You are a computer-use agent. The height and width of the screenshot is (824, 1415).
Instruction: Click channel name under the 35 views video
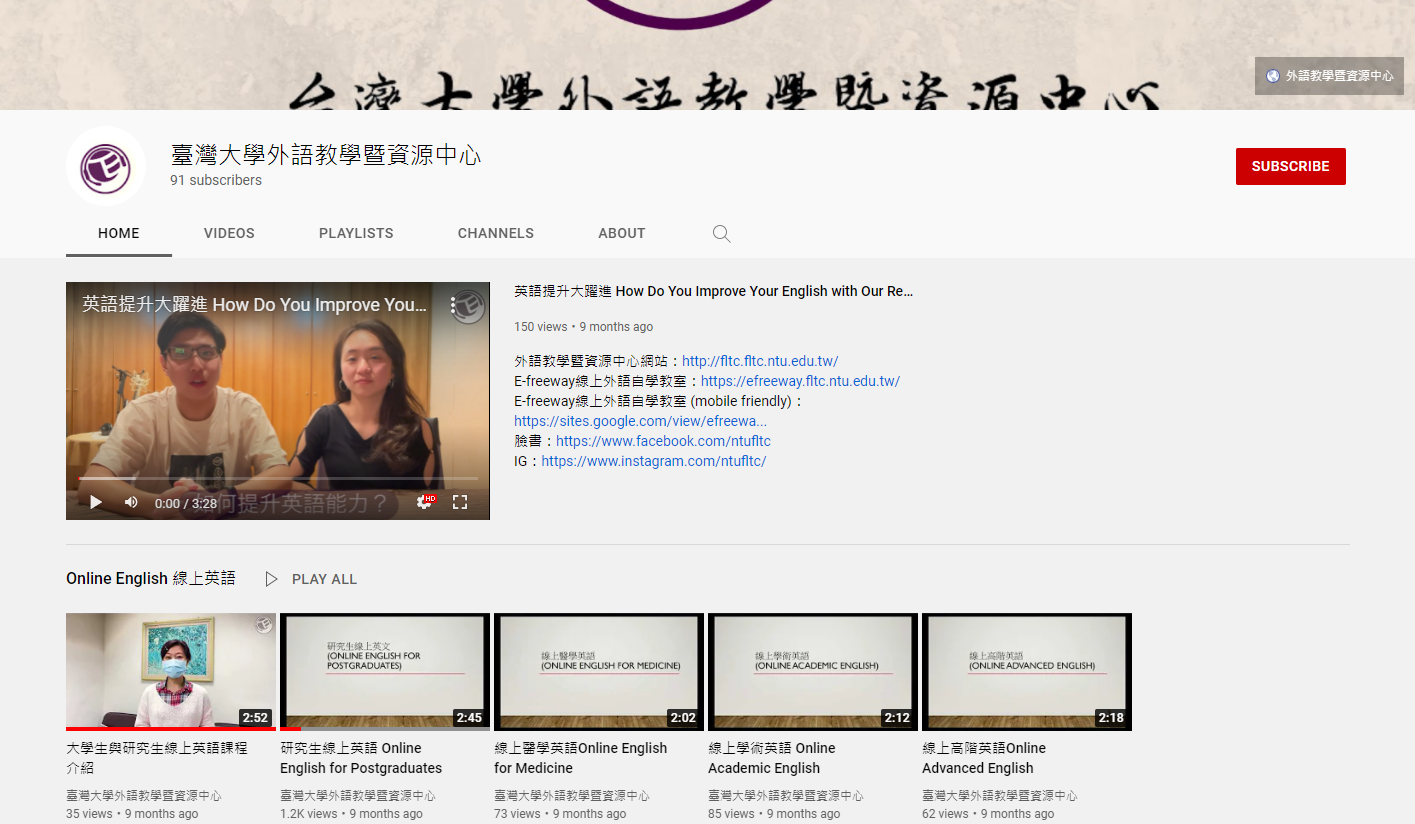(144, 796)
